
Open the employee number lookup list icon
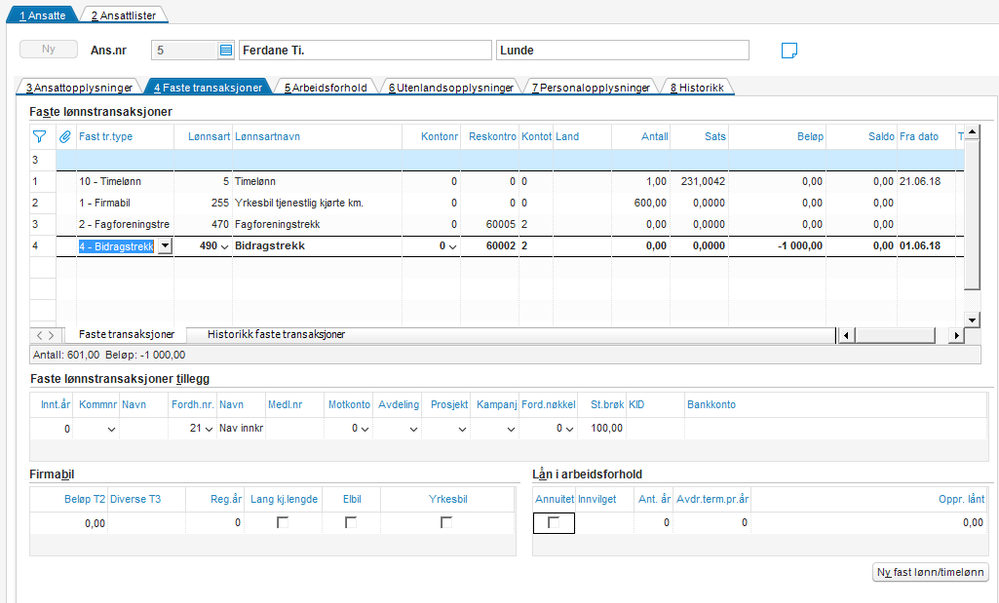click(226, 50)
